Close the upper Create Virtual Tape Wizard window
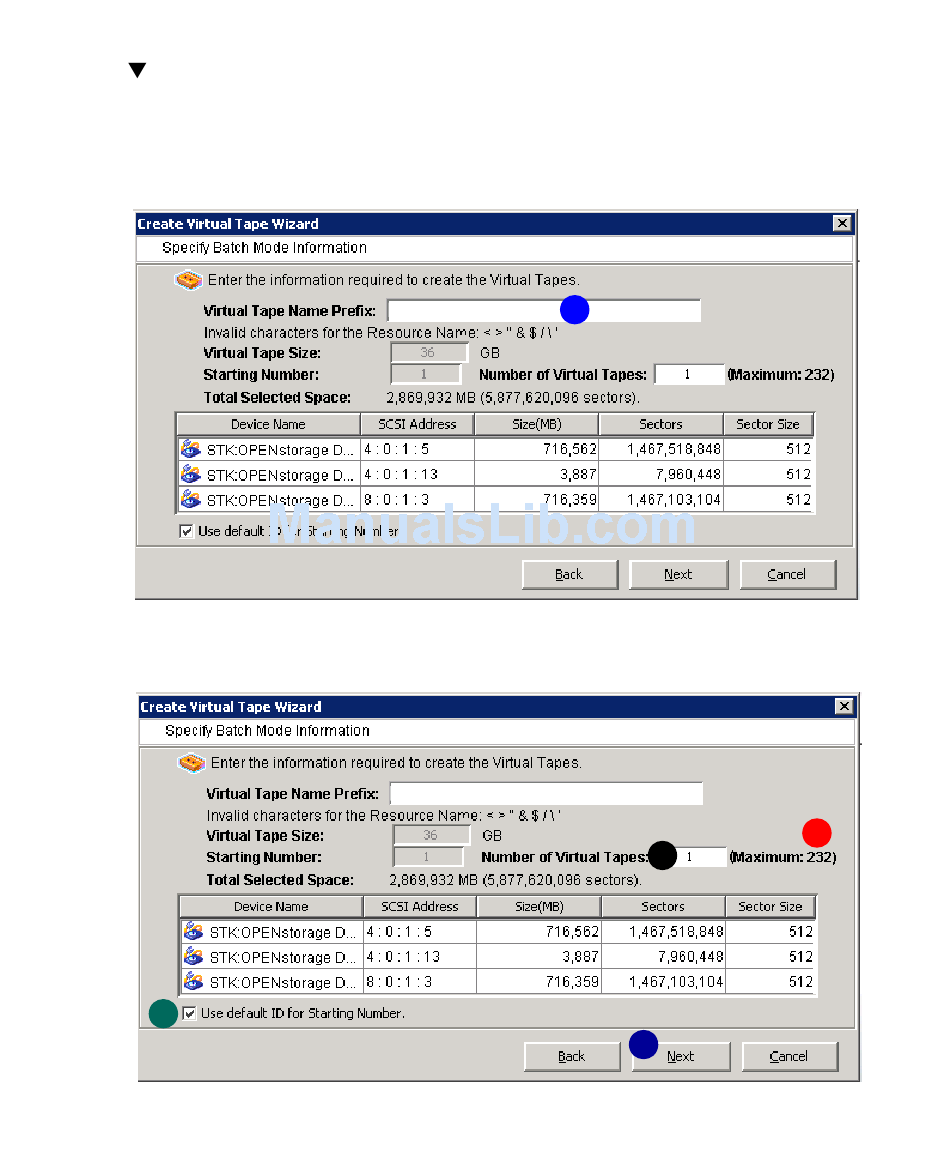This screenshot has height=1157, width=950. tap(842, 224)
